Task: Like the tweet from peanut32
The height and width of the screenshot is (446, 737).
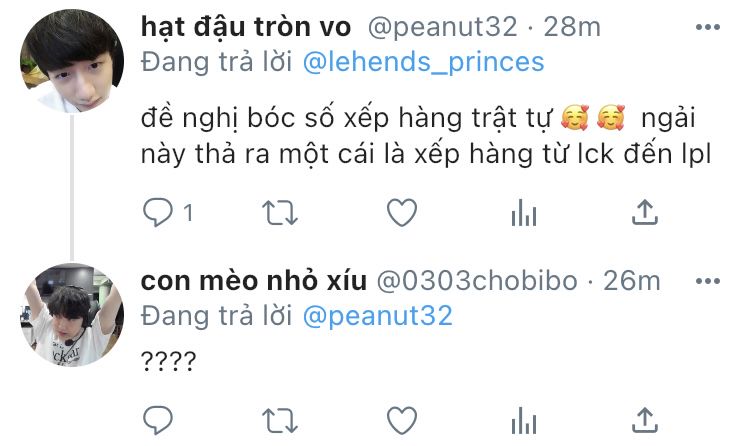Action: 402,212
